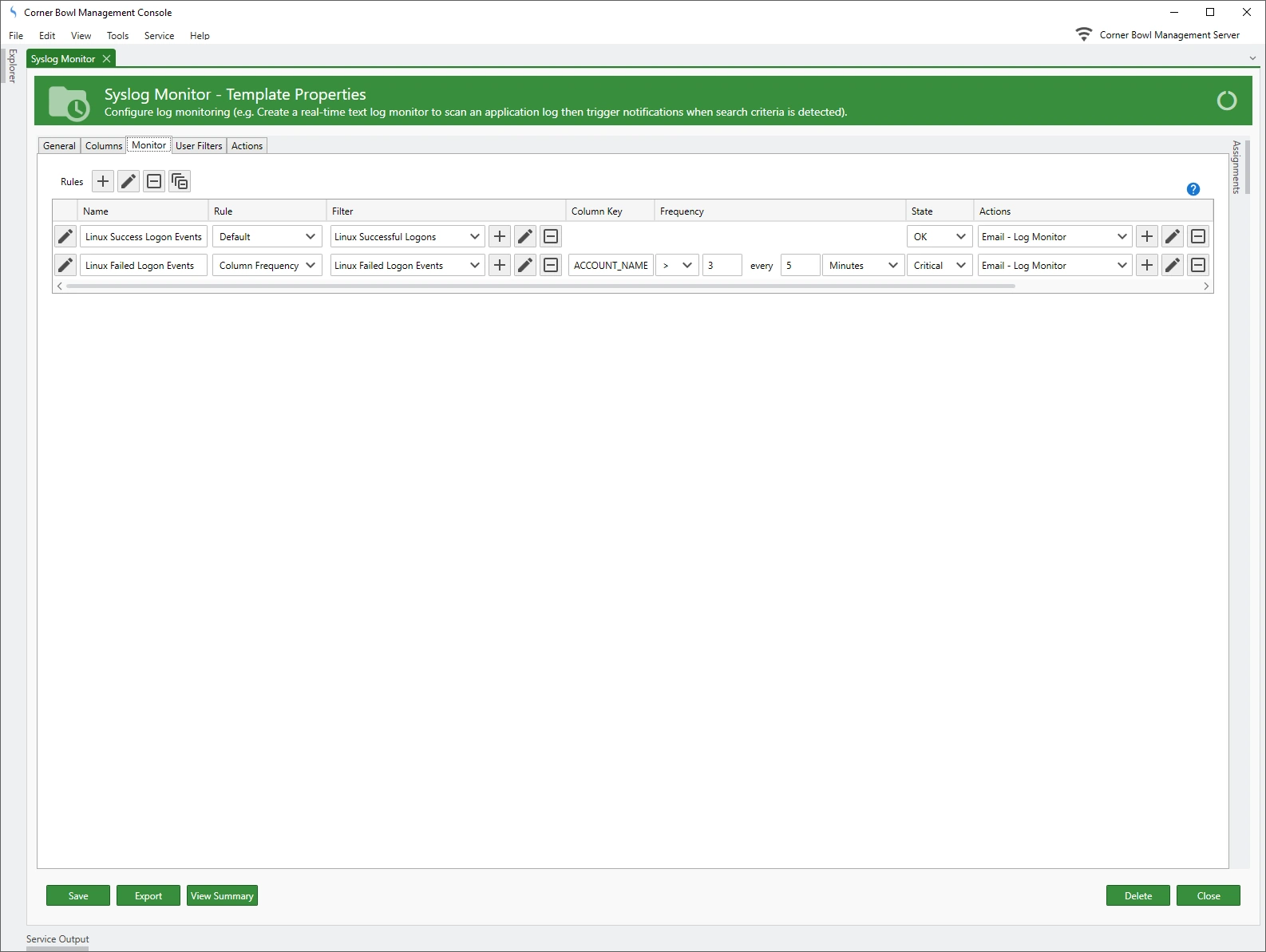
Task: Expand the Column Frequency rule dropdown
Action: (311, 266)
